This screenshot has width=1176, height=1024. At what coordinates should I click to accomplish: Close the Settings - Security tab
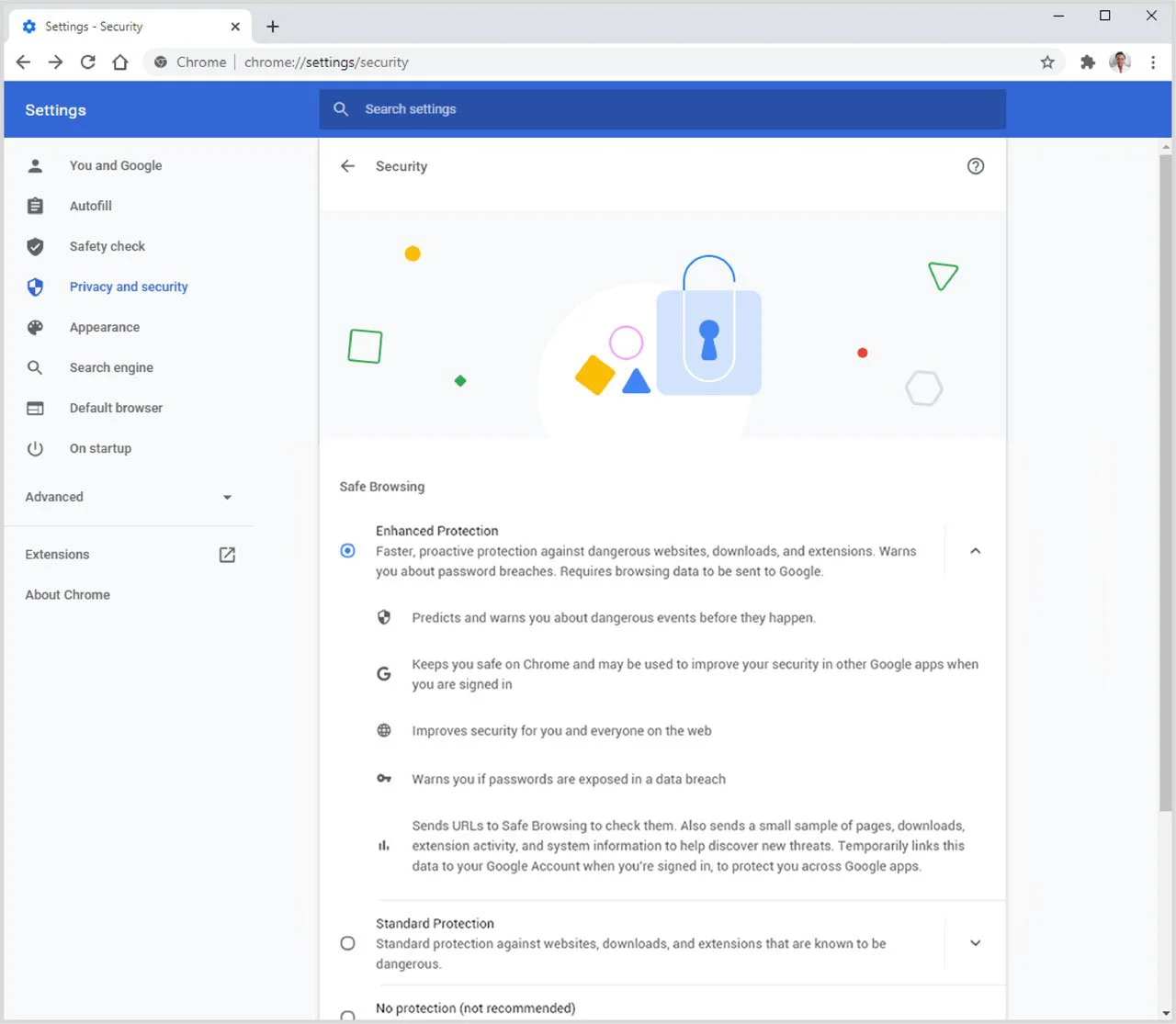(235, 27)
